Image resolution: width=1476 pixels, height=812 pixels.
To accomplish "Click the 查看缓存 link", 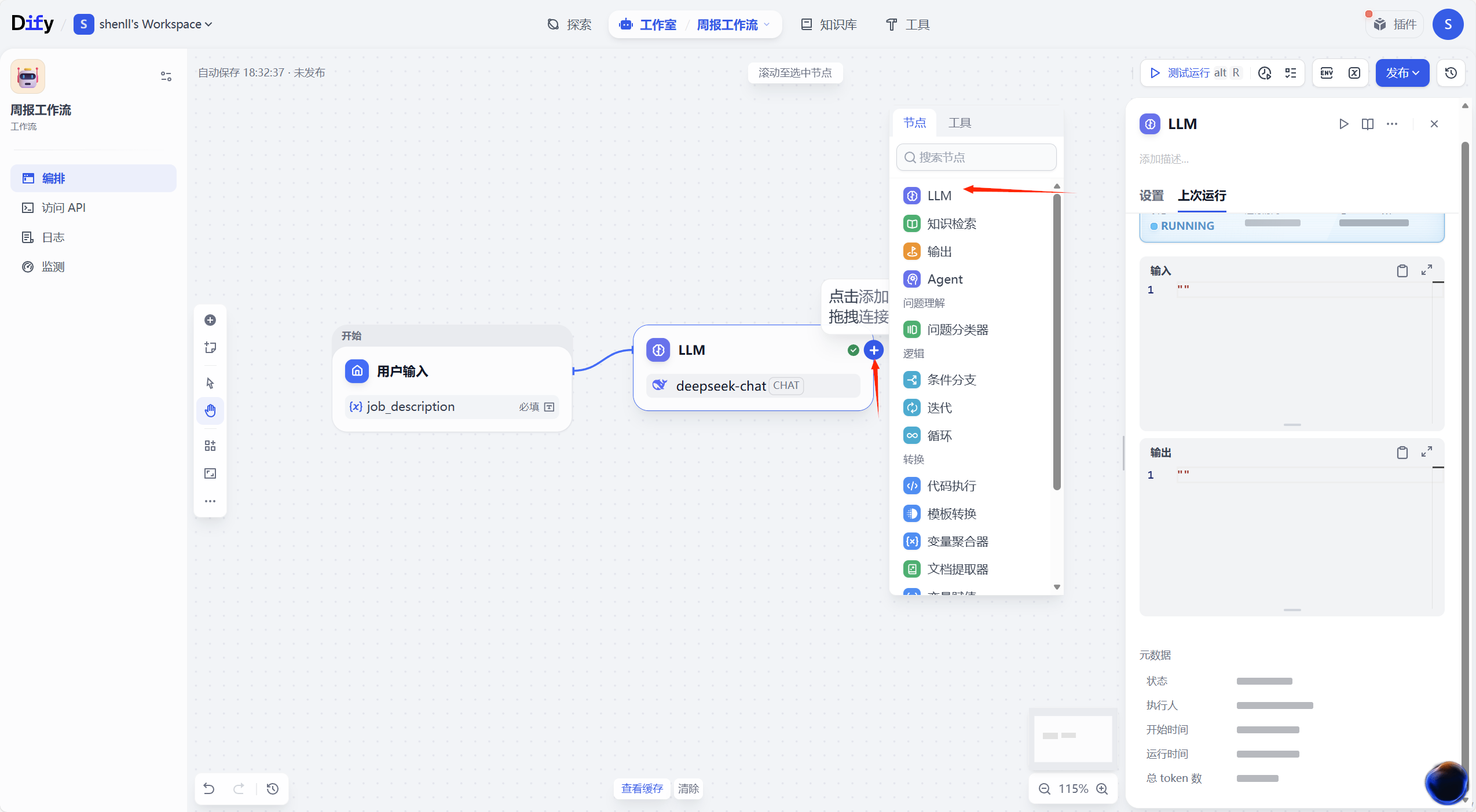I will click(x=642, y=789).
